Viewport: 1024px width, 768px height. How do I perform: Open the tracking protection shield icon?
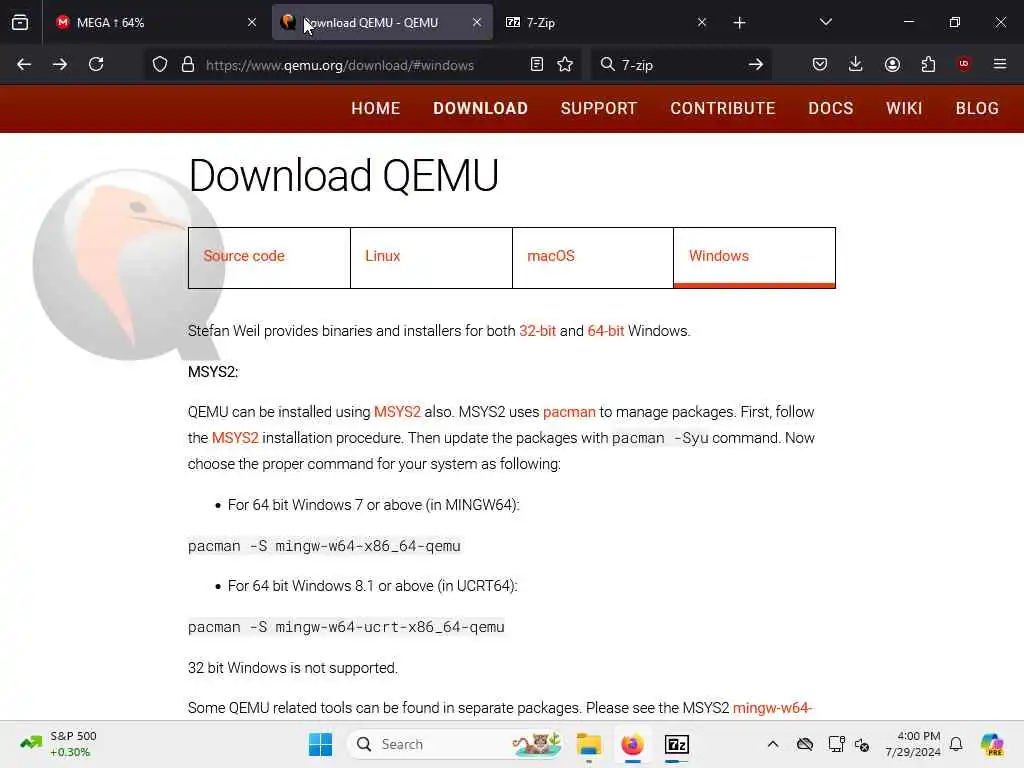160,64
